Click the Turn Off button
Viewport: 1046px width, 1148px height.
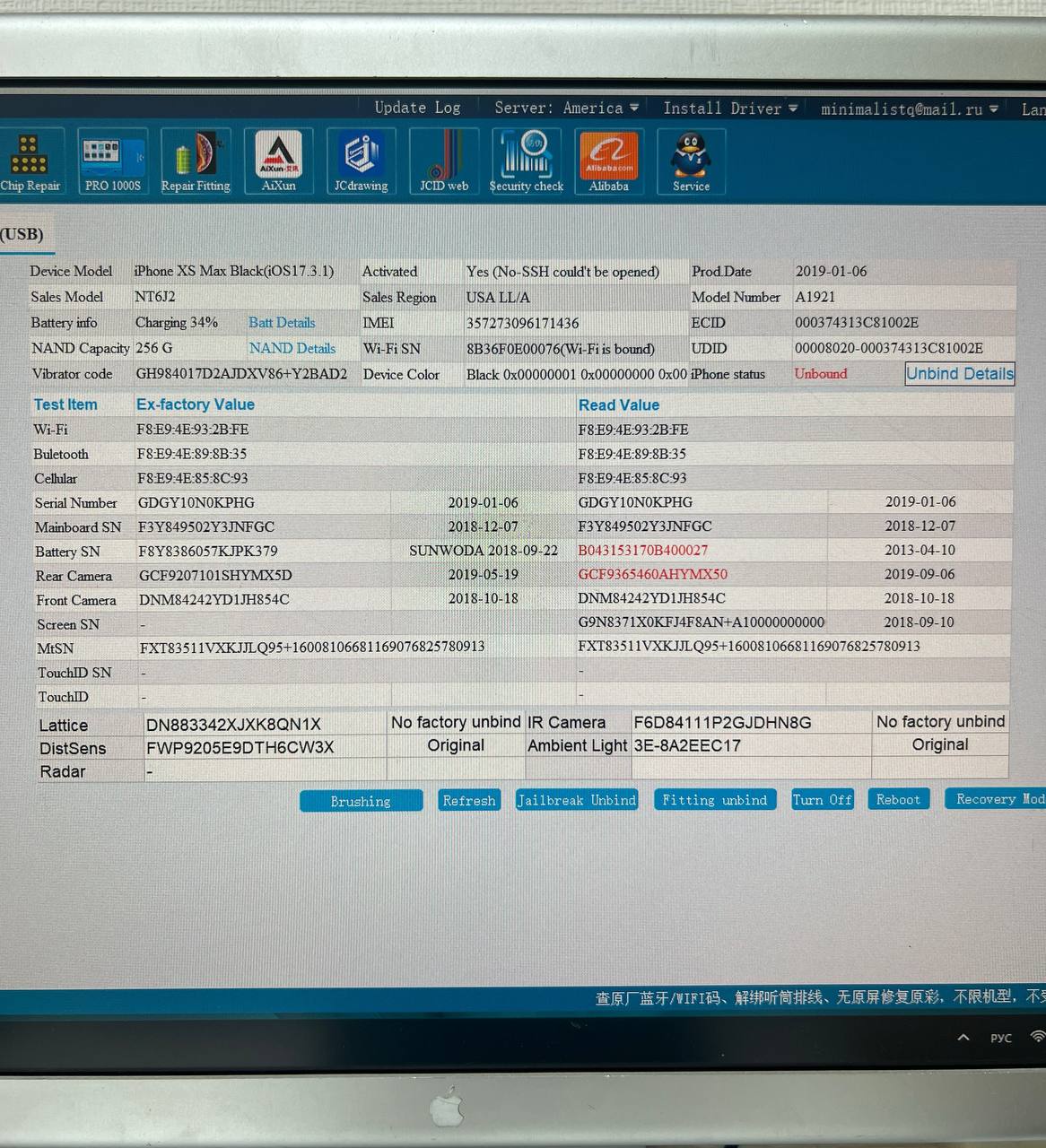click(x=822, y=799)
